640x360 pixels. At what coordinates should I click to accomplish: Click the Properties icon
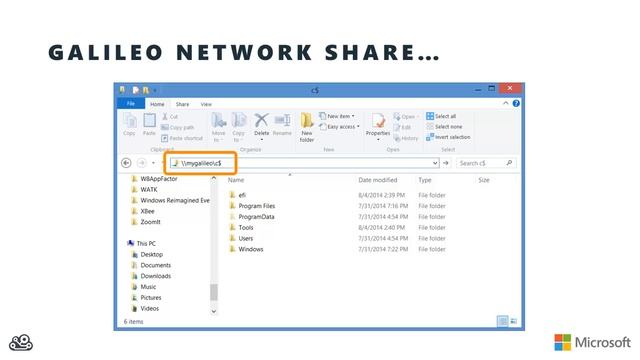point(378,121)
